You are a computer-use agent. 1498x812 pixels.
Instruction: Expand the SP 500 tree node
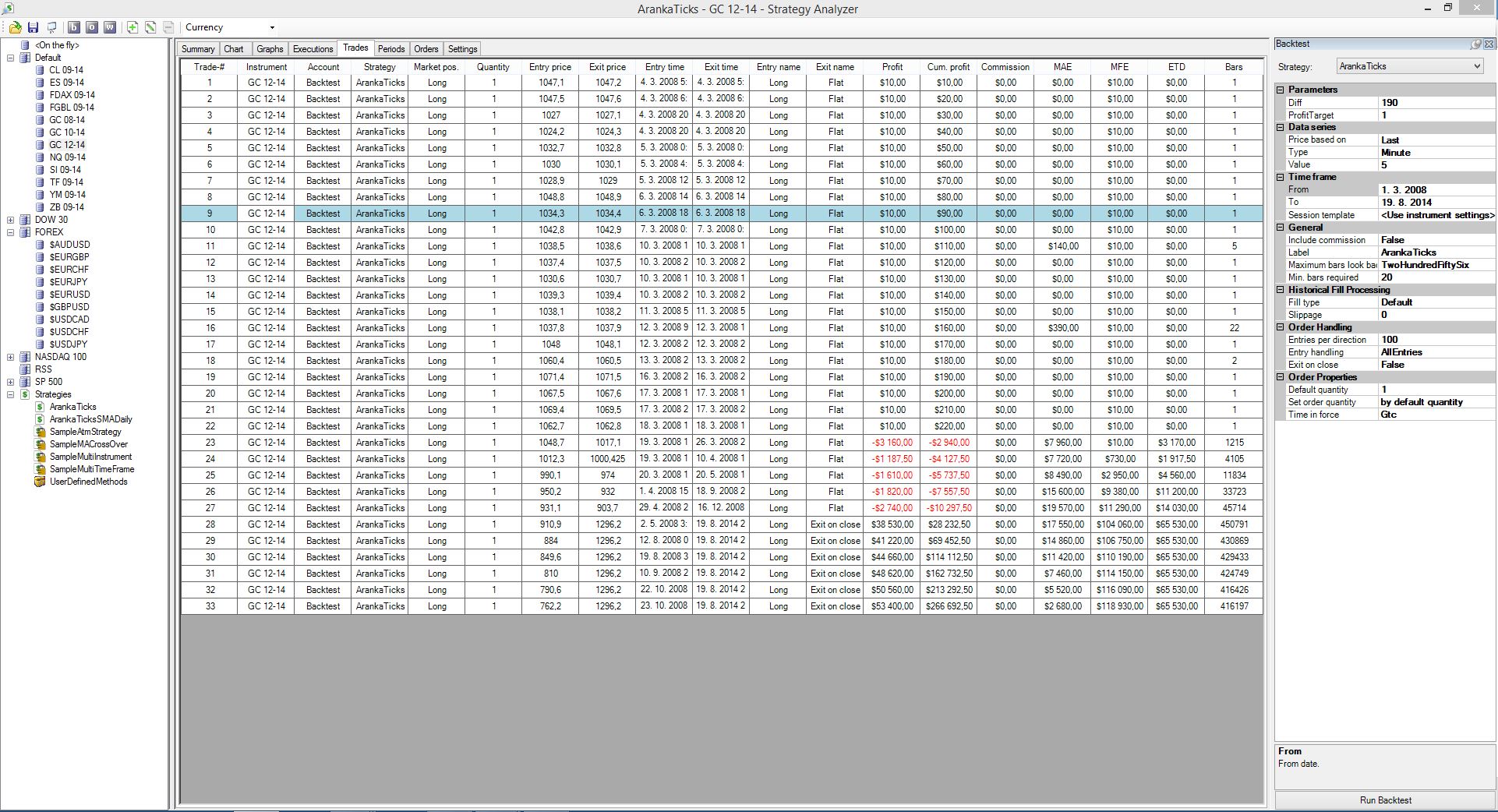tap(11, 382)
